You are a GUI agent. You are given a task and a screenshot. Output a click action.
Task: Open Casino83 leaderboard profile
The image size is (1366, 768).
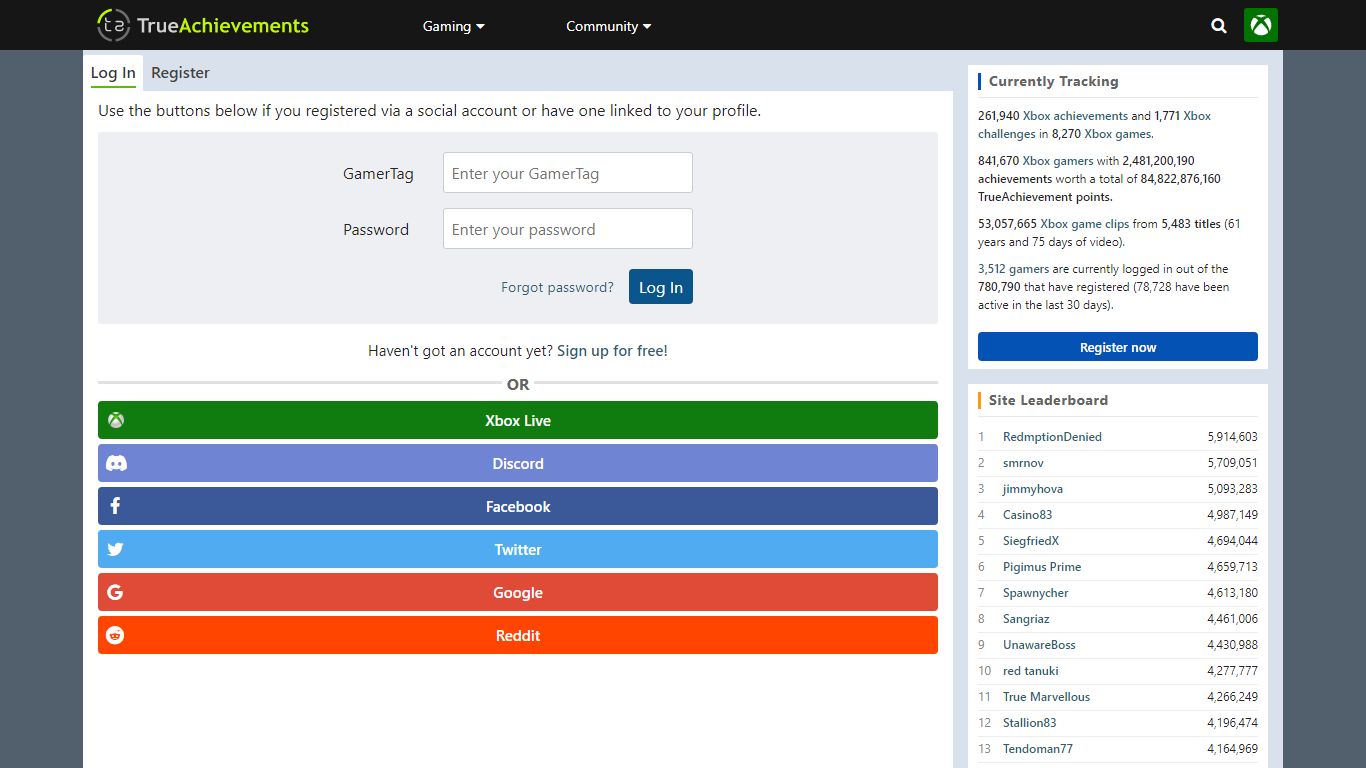pos(1027,515)
